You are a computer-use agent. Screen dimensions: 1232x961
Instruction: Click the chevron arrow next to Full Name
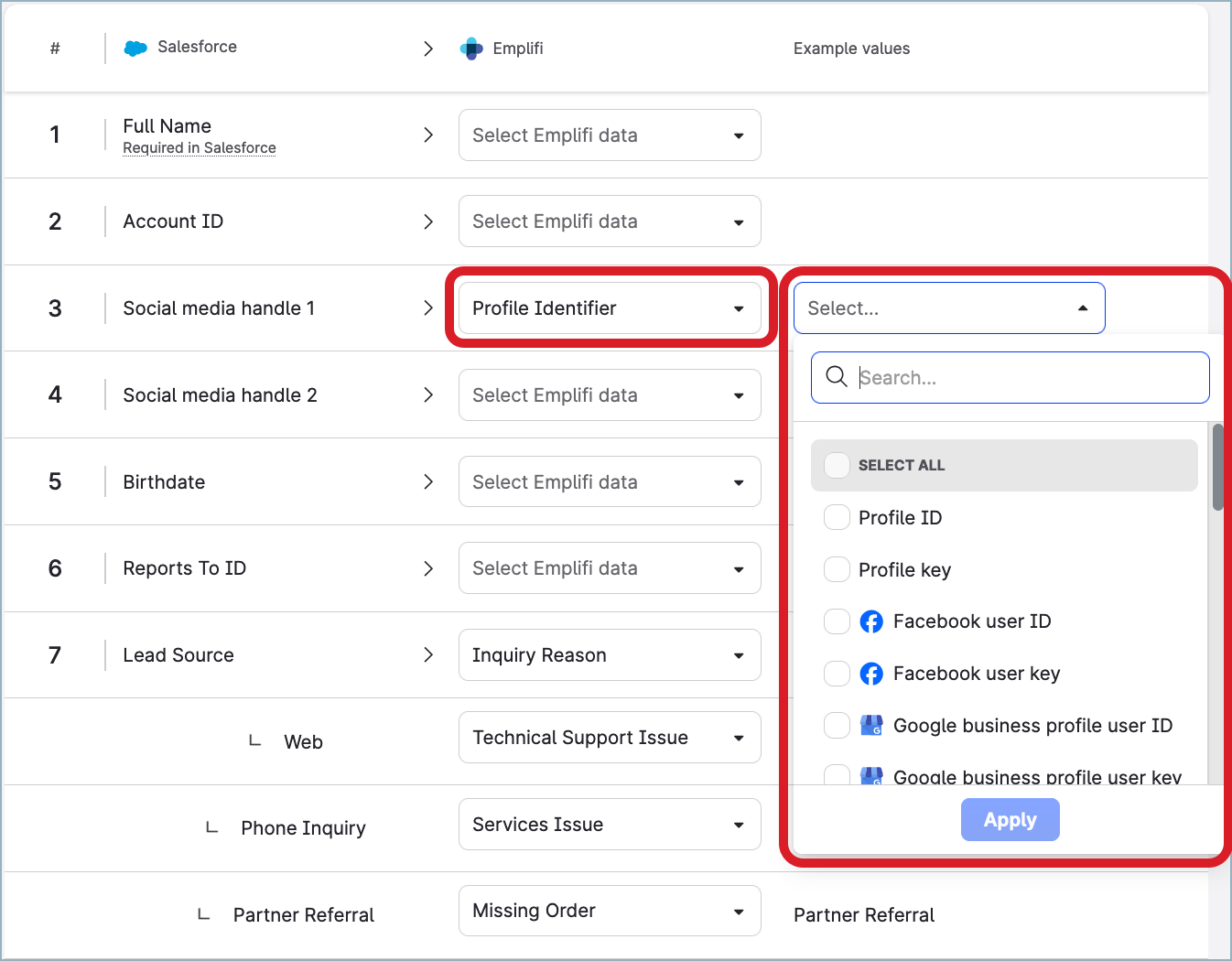(x=428, y=135)
